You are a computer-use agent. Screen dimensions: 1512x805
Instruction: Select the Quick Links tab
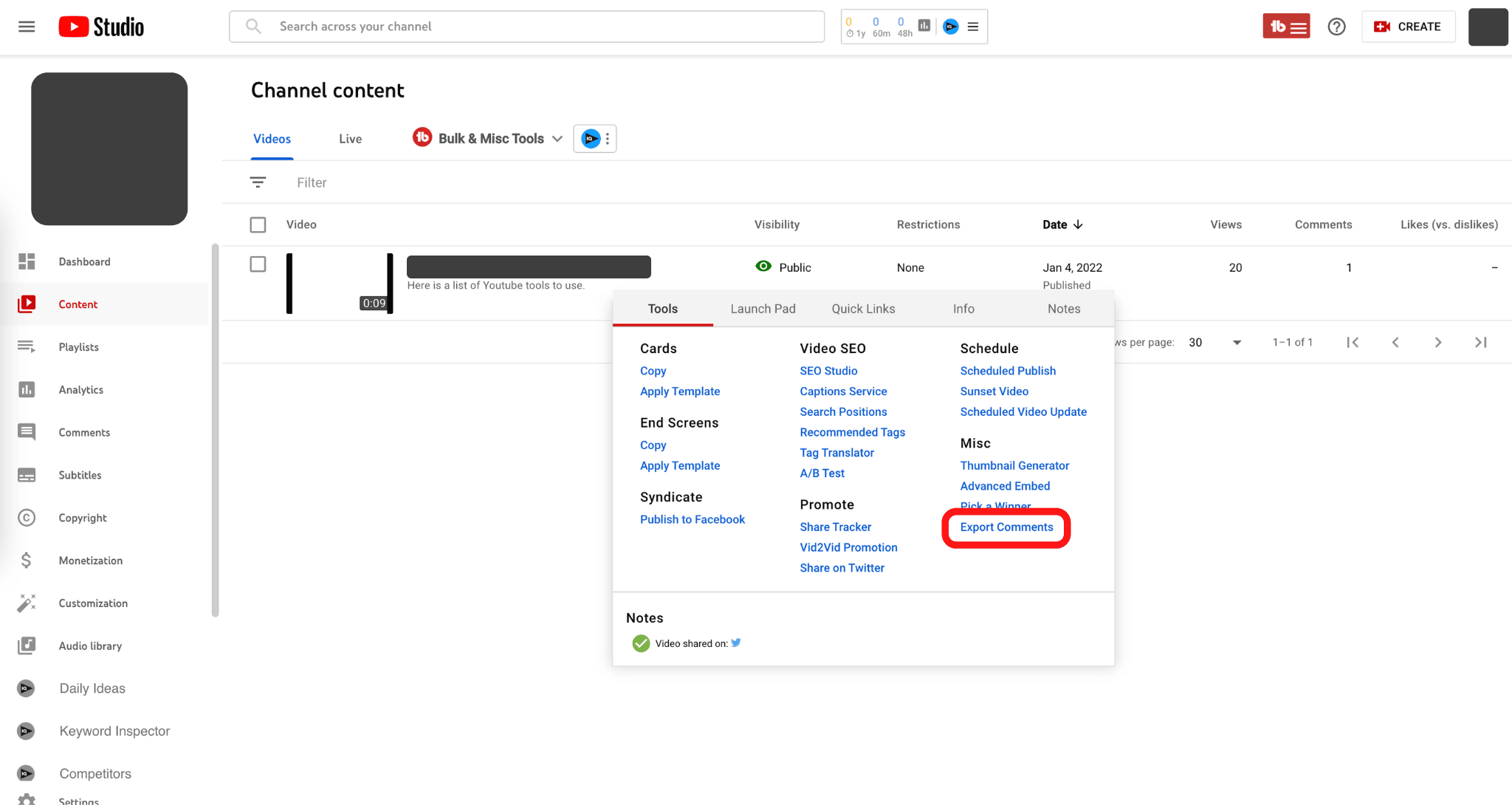(863, 309)
